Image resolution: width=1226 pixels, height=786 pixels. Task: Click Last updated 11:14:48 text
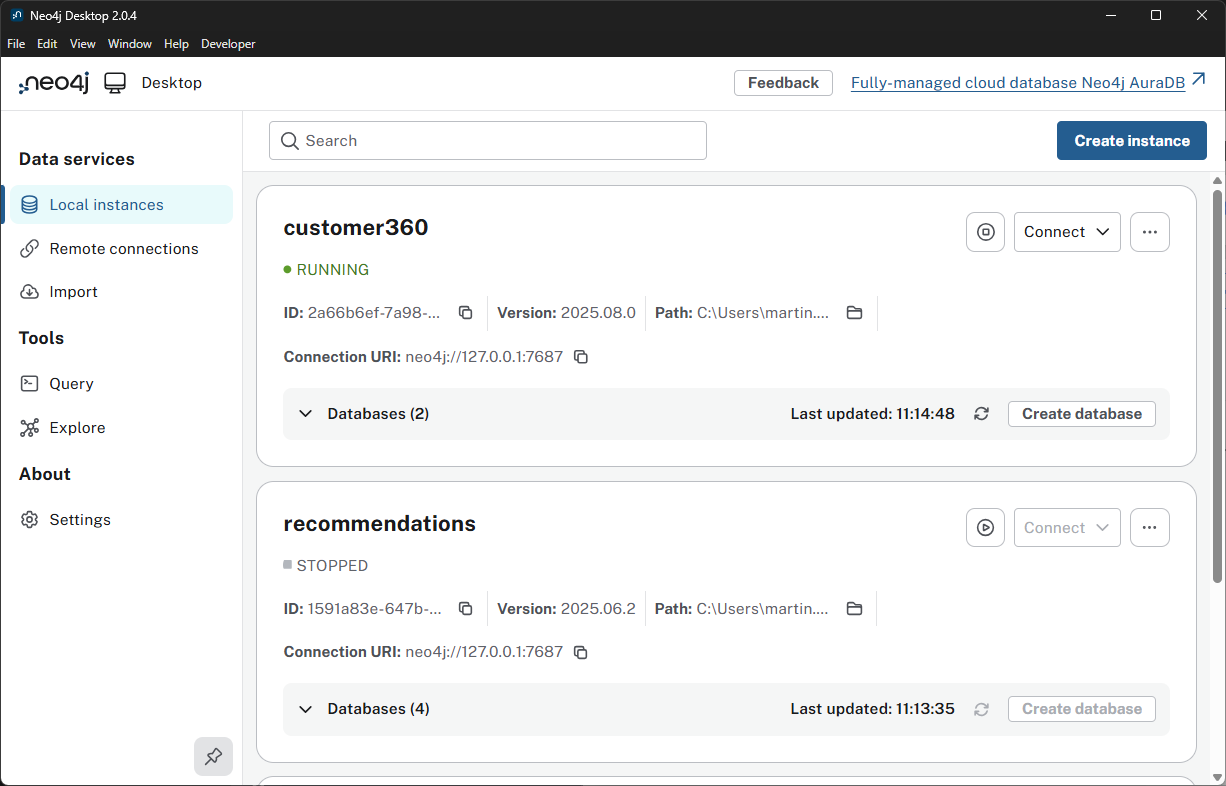pyautogui.click(x=873, y=414)
